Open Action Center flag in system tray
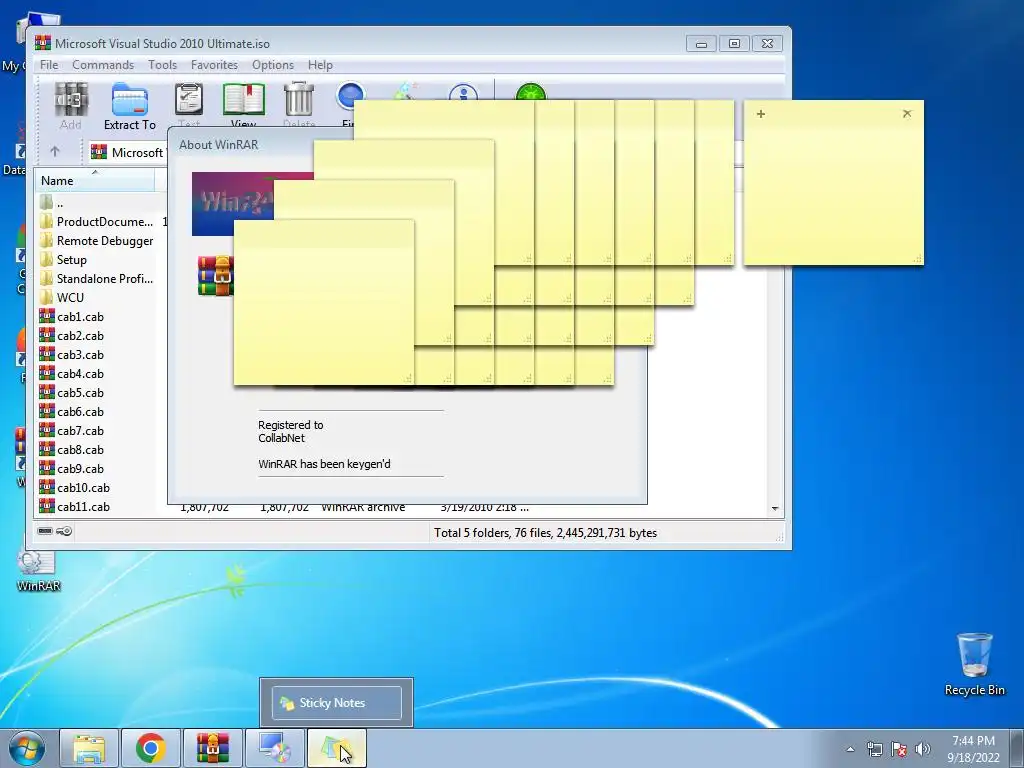 899,749
